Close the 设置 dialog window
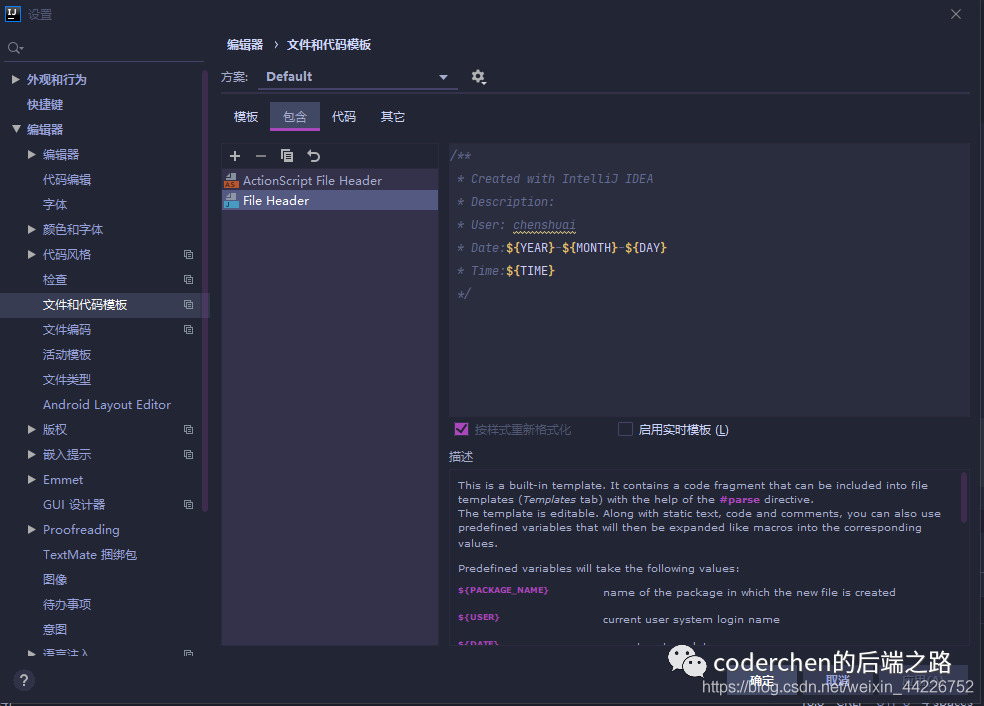 956,14
